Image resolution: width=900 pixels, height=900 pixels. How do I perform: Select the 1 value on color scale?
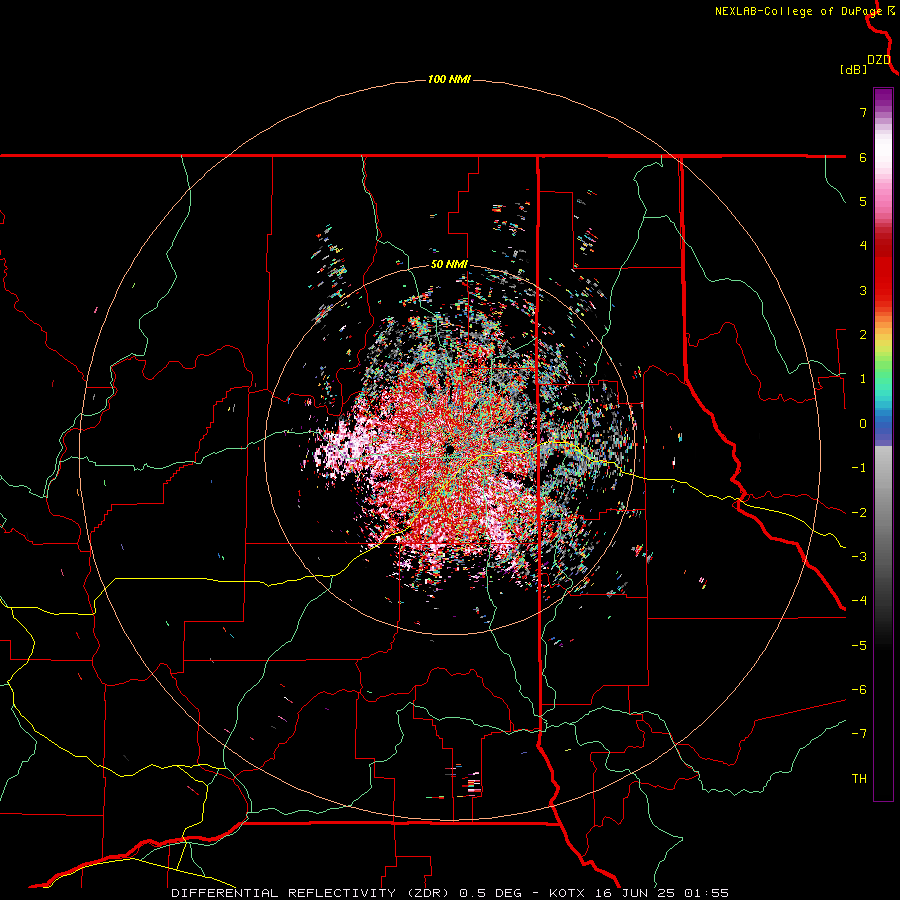pos(863,379)
